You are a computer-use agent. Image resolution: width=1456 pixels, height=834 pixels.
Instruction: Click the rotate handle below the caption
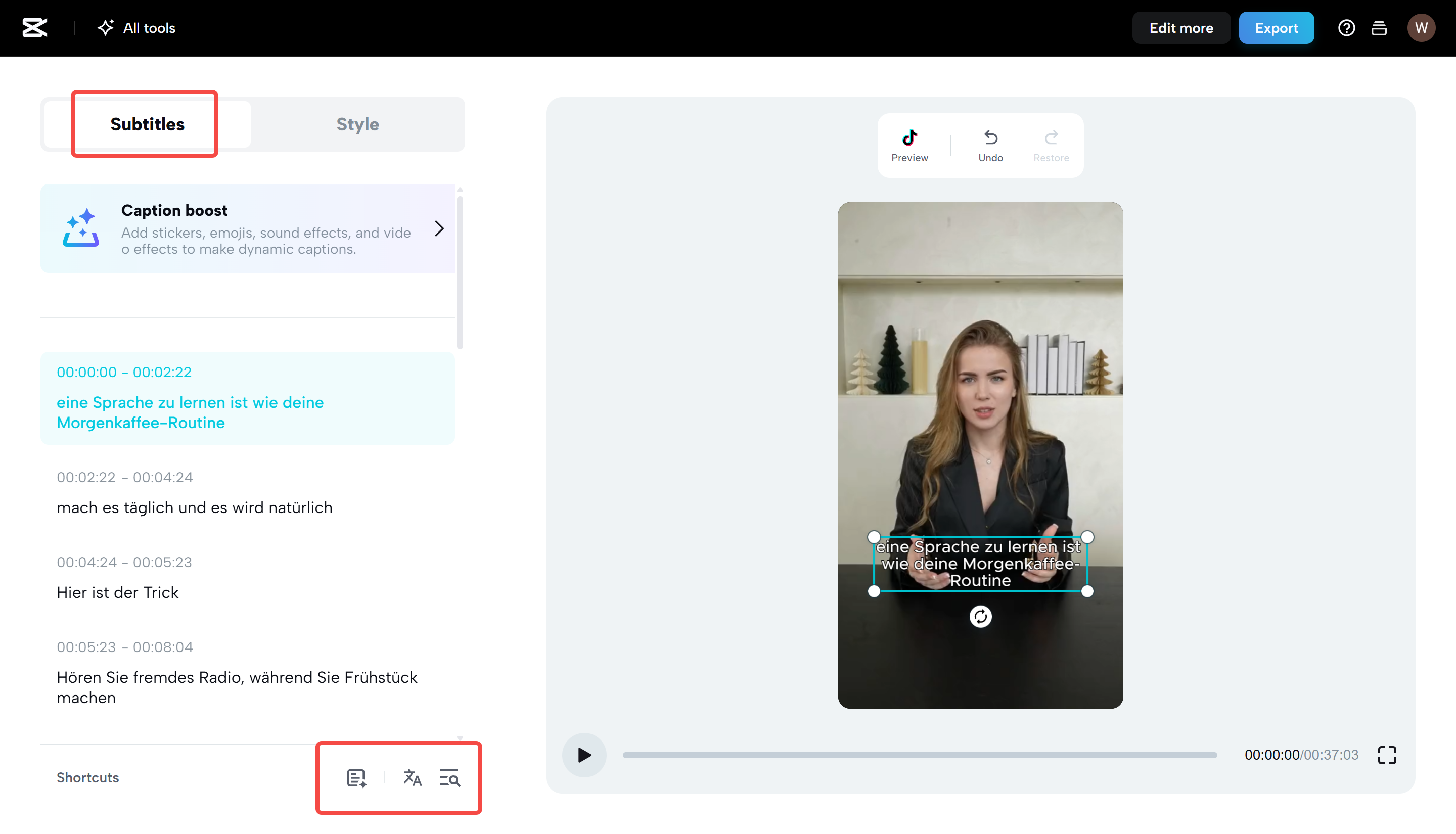click(981, 617)
